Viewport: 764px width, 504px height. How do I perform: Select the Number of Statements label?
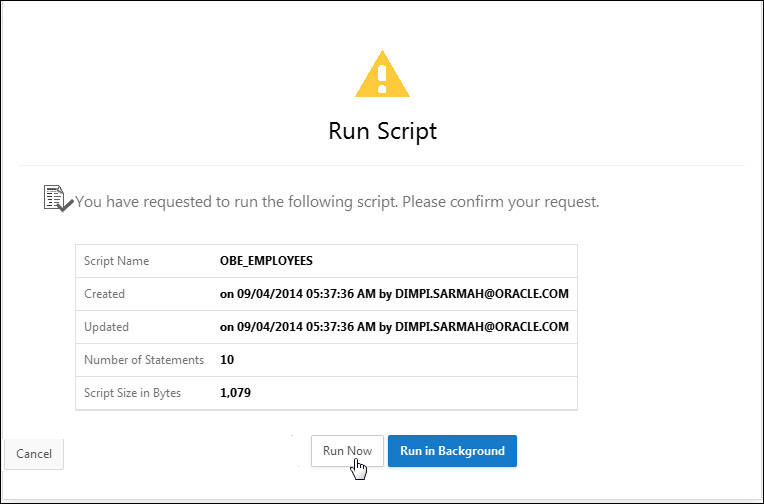click(145, 360)
